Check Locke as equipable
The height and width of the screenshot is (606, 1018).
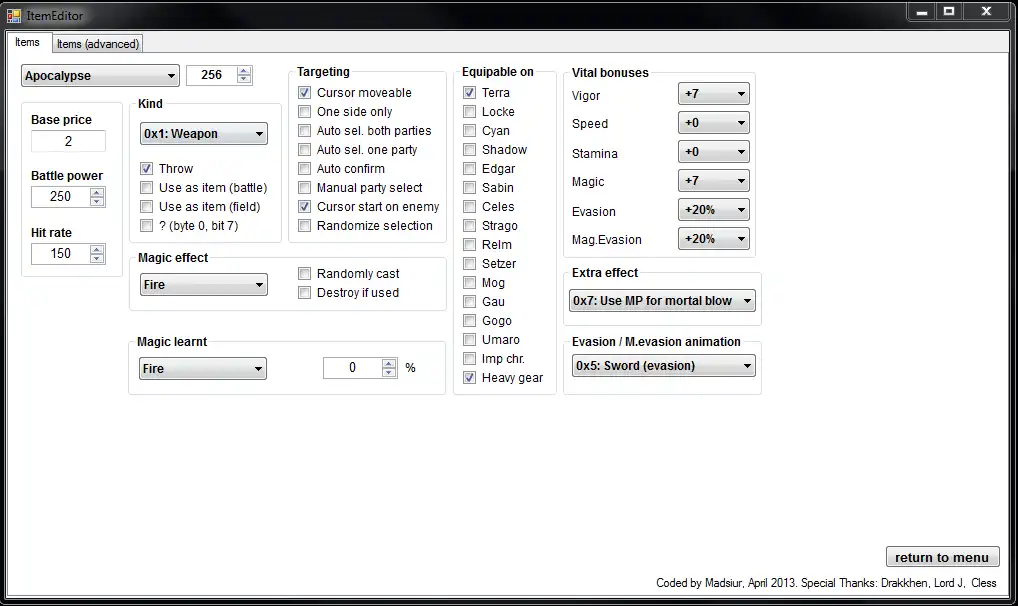(469, 112)
